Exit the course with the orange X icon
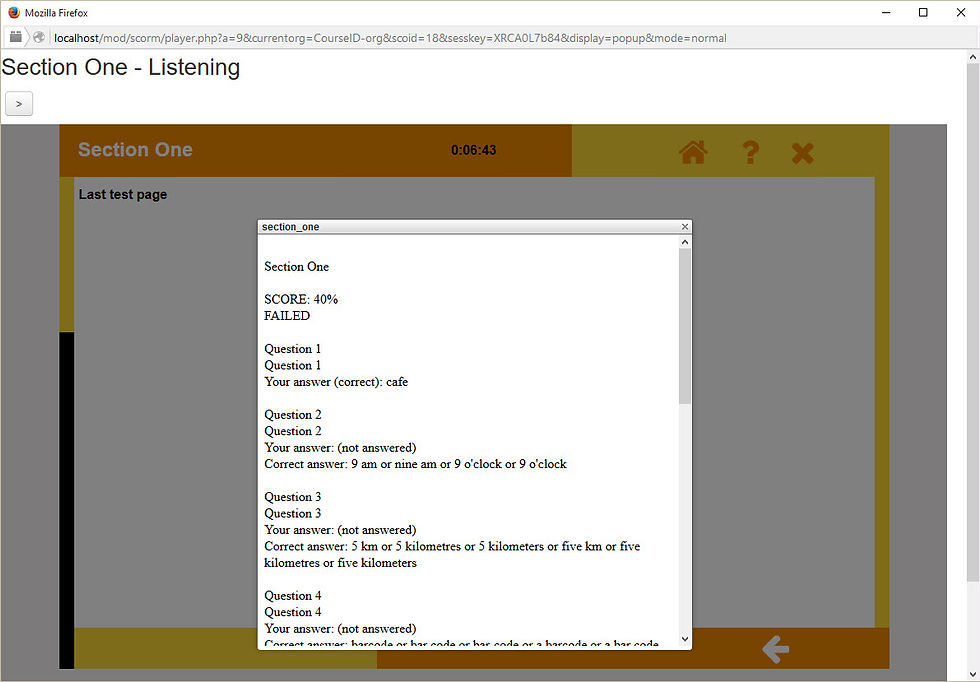The image size is (980, 682). click(802, 153)
